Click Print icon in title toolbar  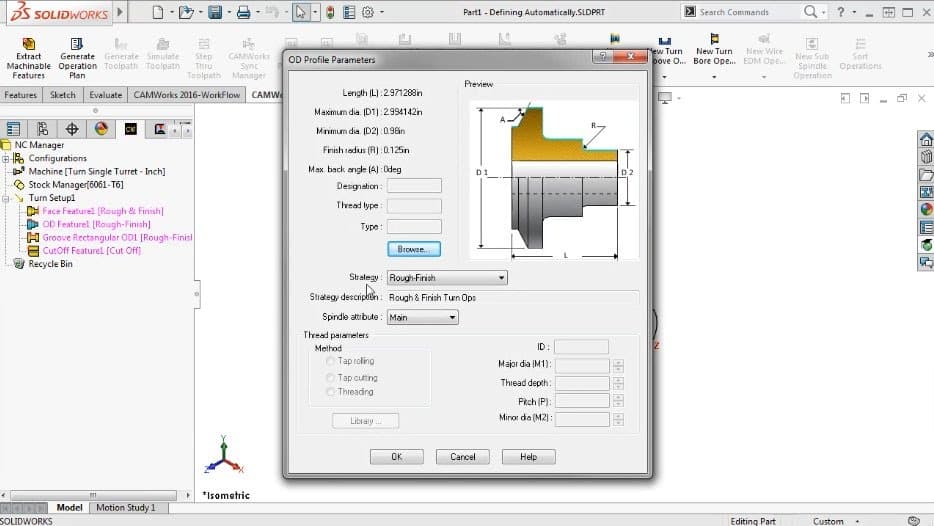coord(243,12)
